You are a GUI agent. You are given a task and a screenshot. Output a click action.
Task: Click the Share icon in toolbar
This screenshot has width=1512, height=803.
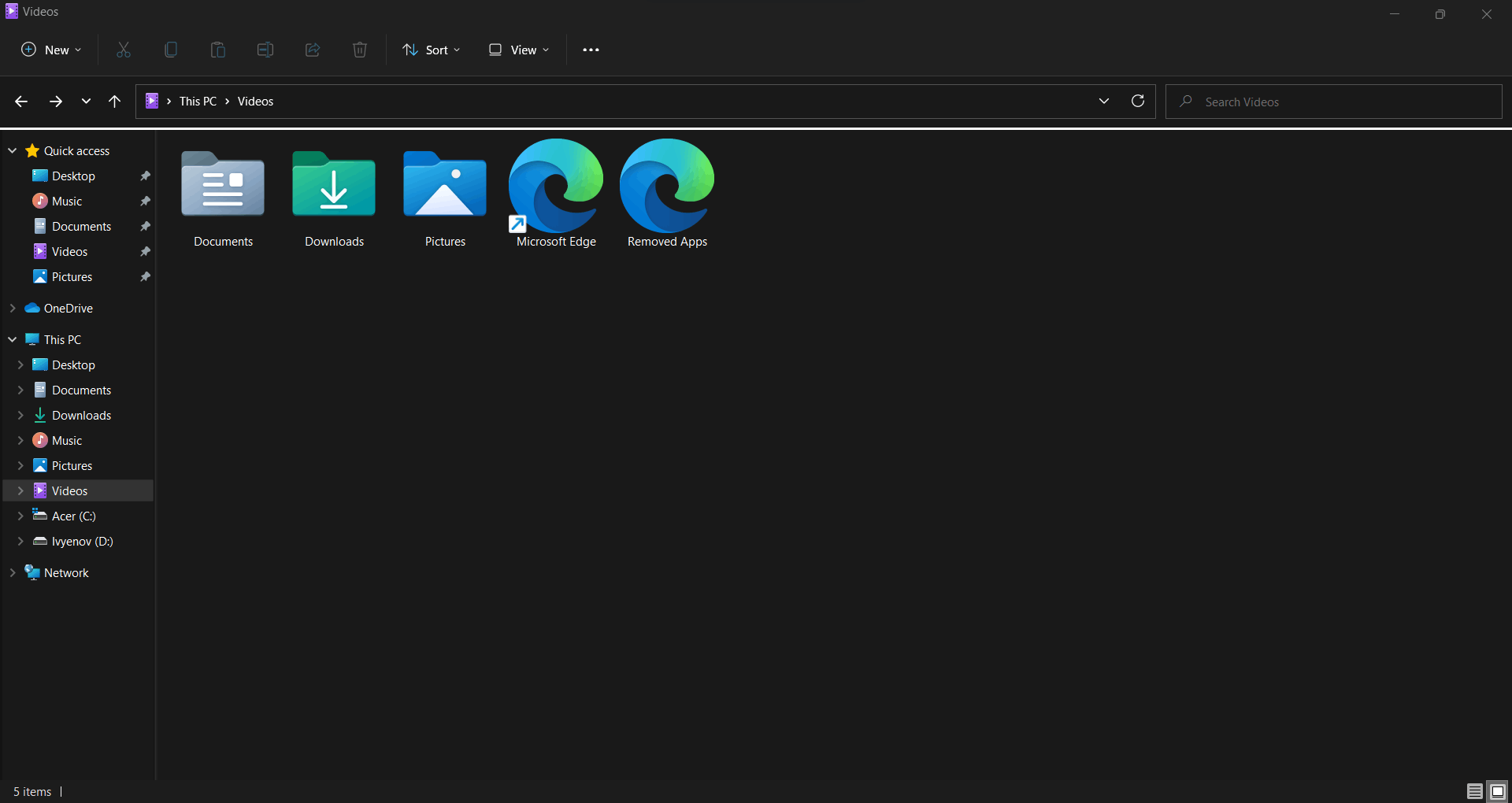coord(313,50)
